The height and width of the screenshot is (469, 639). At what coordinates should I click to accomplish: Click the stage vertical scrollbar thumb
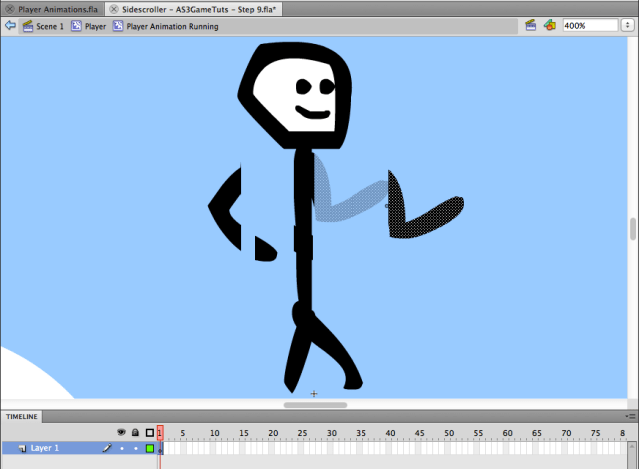point(633,229)
